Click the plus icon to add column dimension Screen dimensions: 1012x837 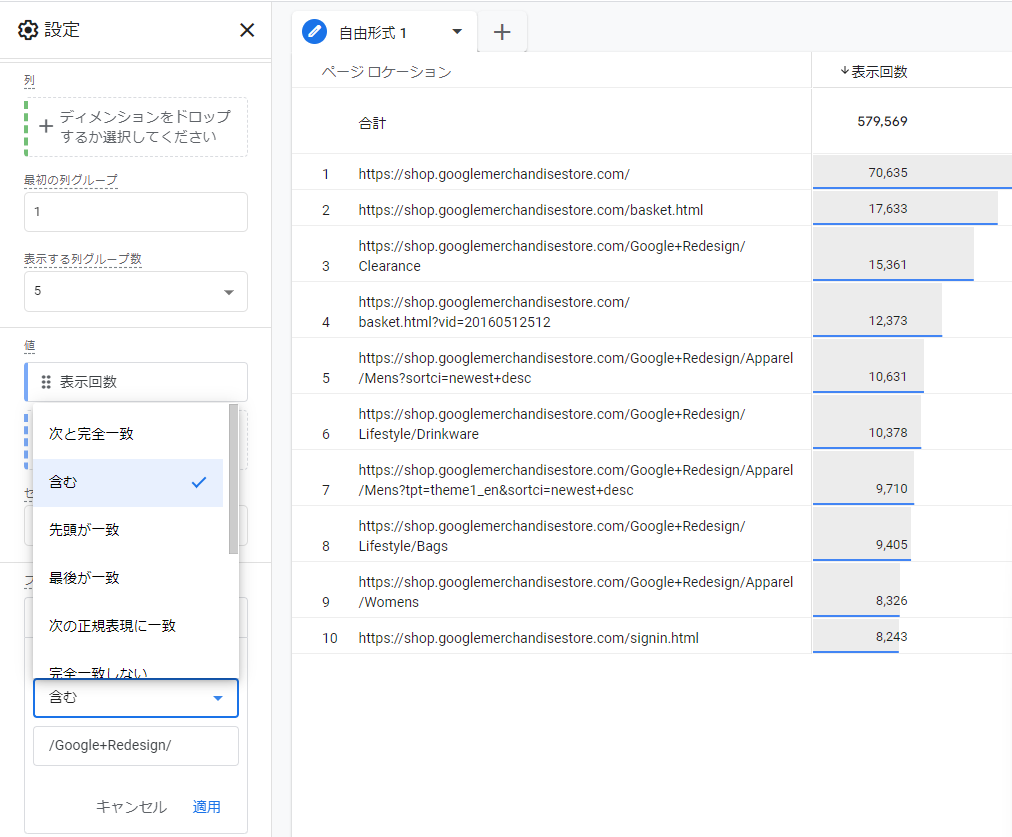(x=46, y=126)
